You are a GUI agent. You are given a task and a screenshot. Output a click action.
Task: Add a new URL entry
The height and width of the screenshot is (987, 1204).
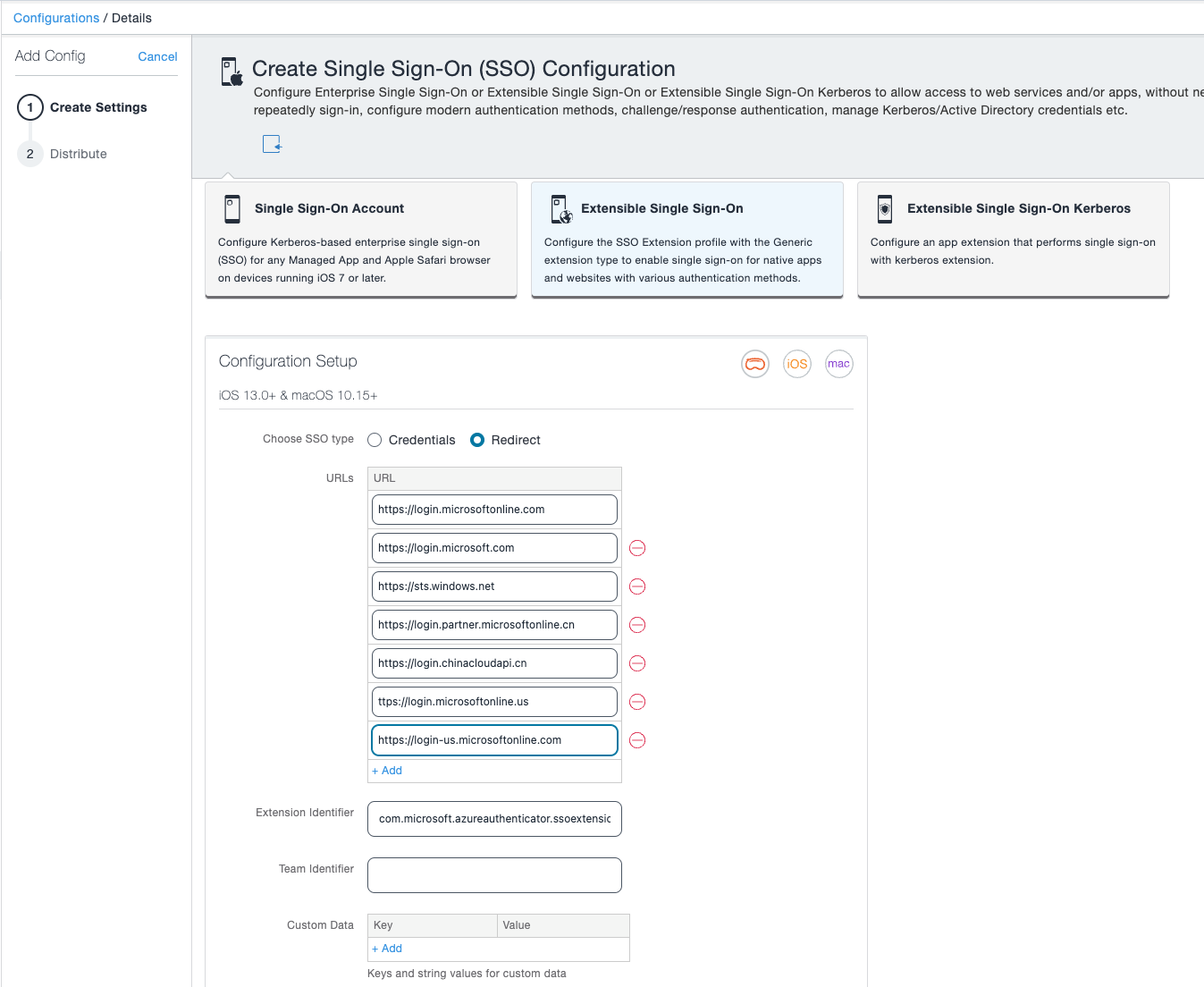pyautogui.click(x=386, y=770)
